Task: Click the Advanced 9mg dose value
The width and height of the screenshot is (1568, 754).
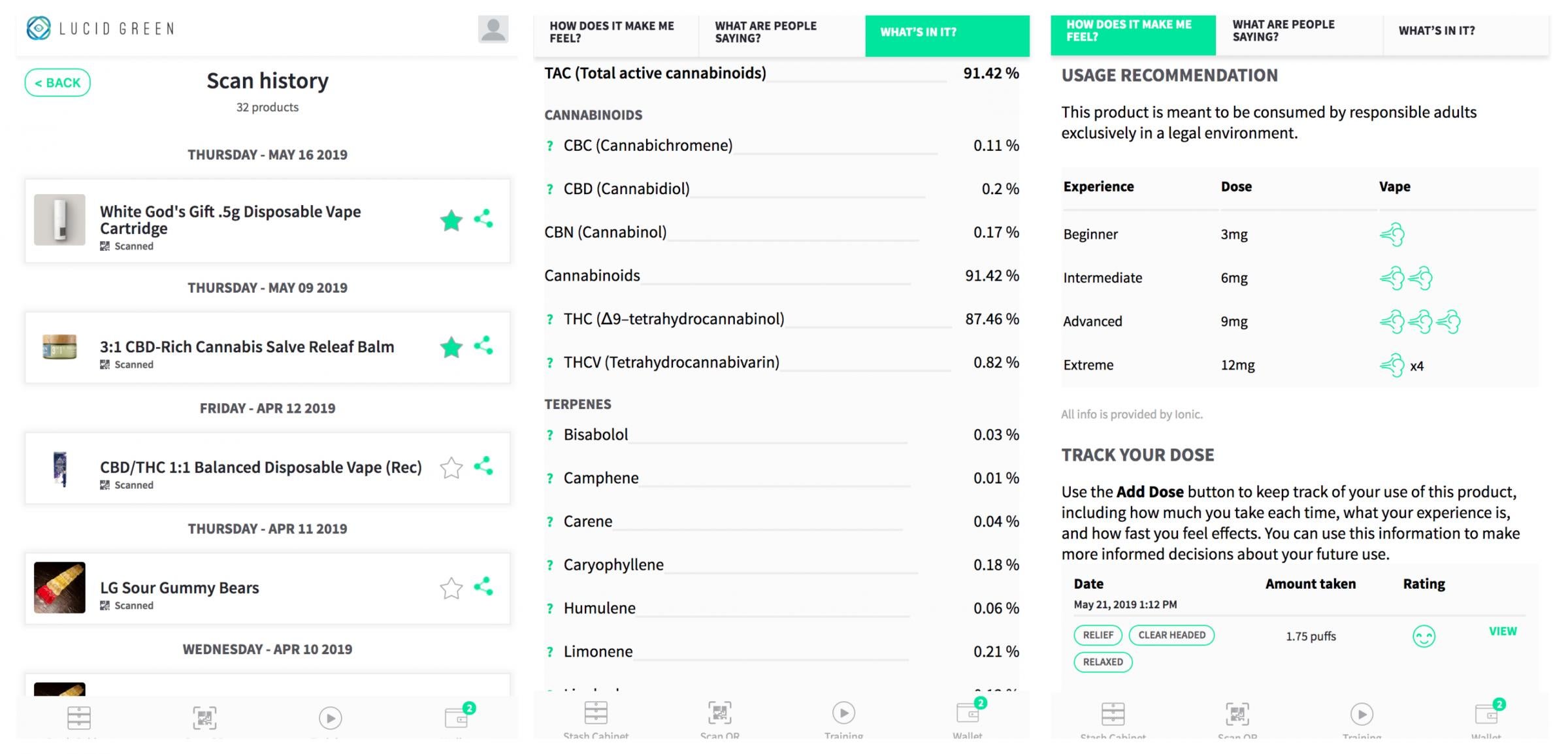Action: point(1234,321)
